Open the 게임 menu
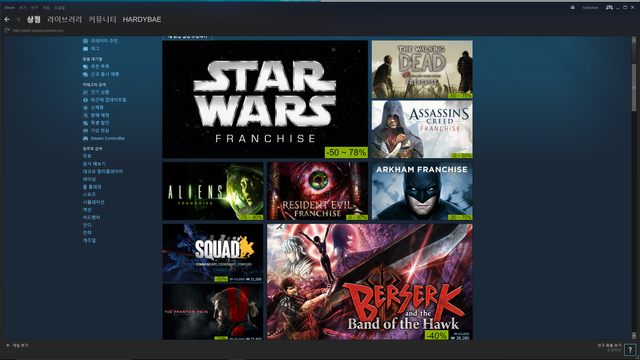The height and width of the screenshot is (360, 640). pos(46,7)
